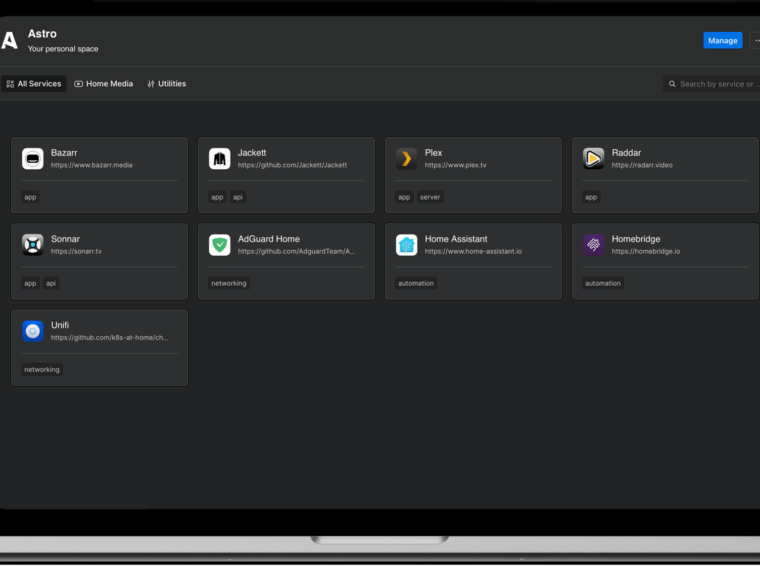Open the AdGuard Home shield icon
The width and height of the screenshot is (760, 567).
pyautogui.click(x=220, y=245)
